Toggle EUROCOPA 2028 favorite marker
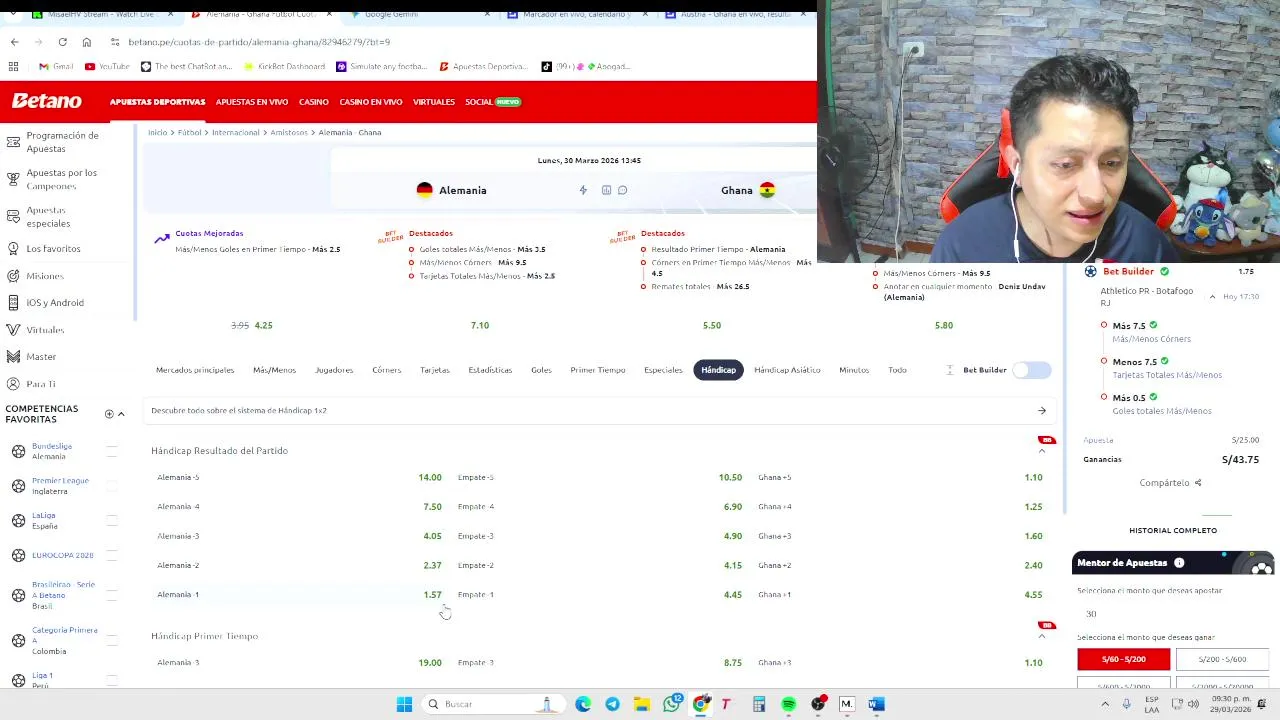 112,555
